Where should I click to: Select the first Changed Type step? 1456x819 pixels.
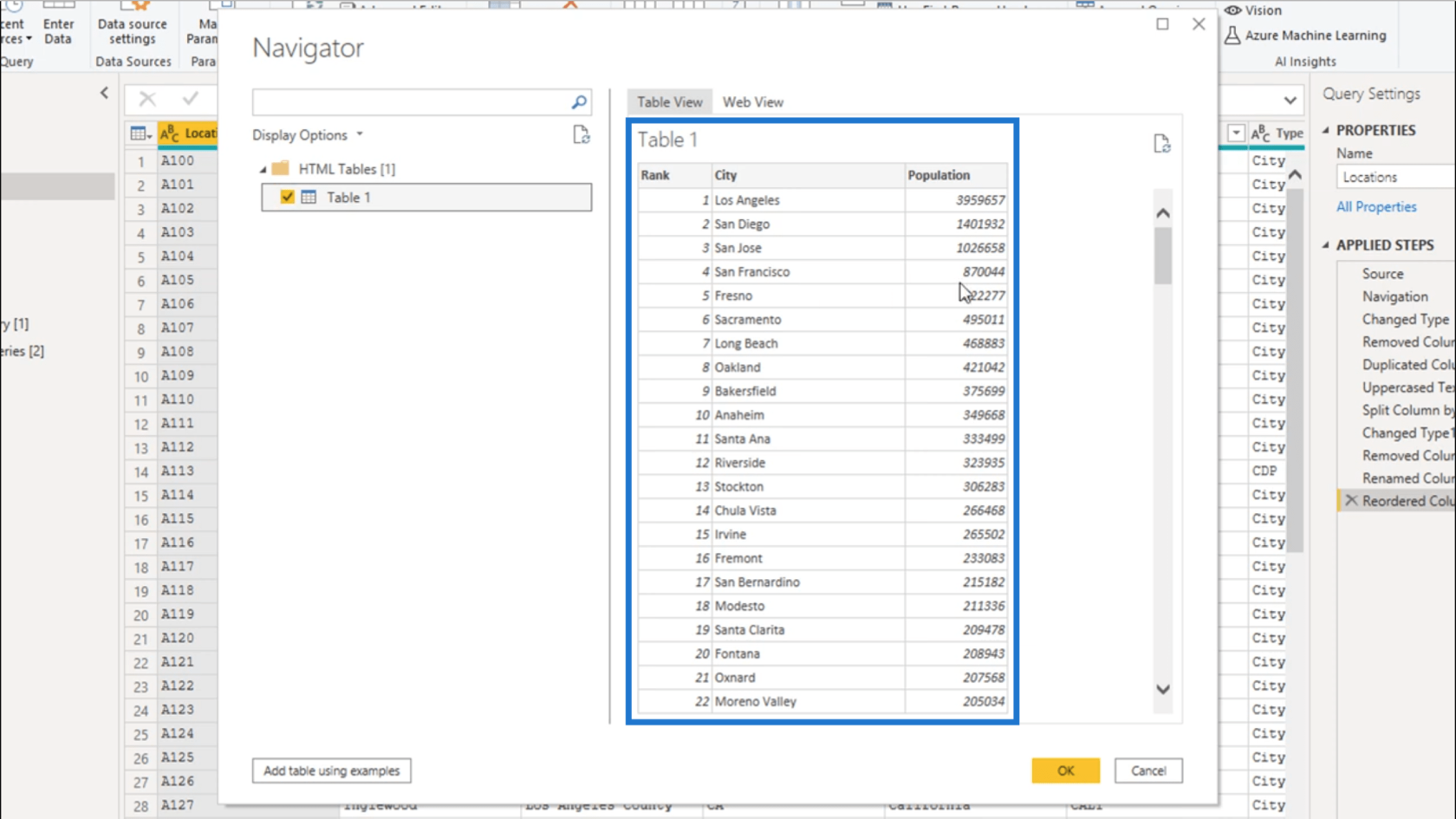(1405, 320)
